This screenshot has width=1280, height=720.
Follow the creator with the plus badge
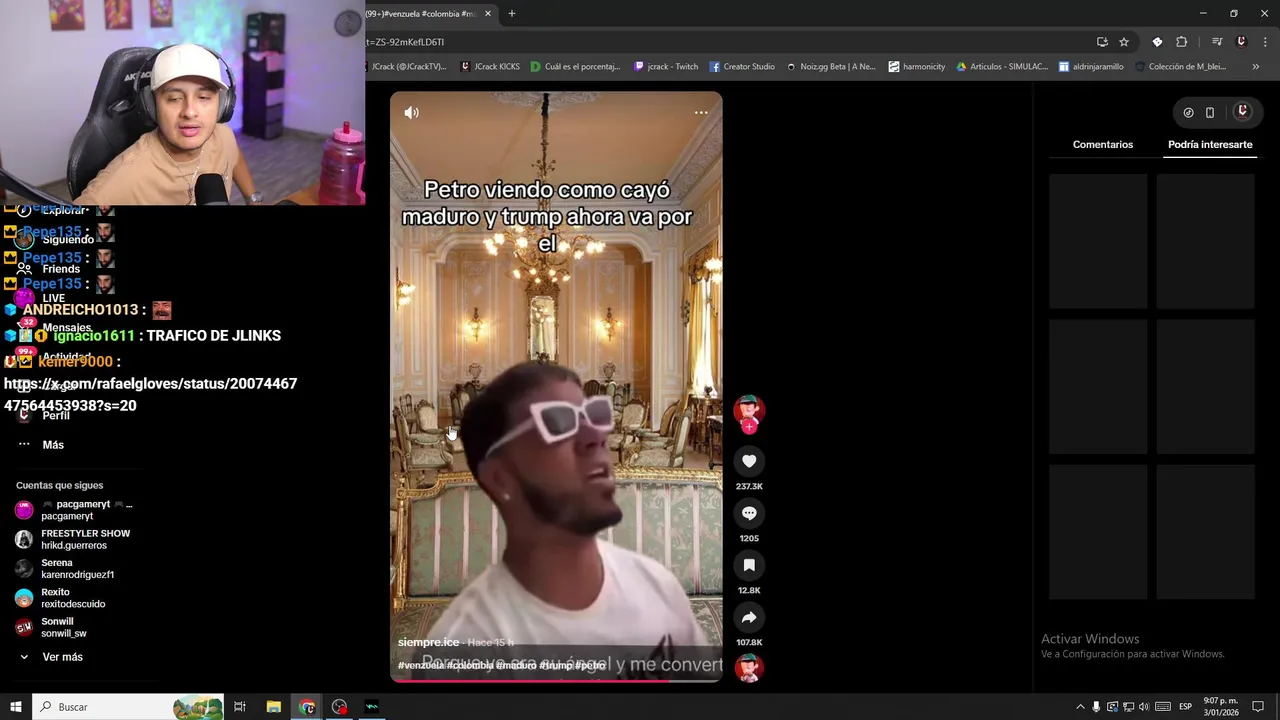tap(749, 426)
